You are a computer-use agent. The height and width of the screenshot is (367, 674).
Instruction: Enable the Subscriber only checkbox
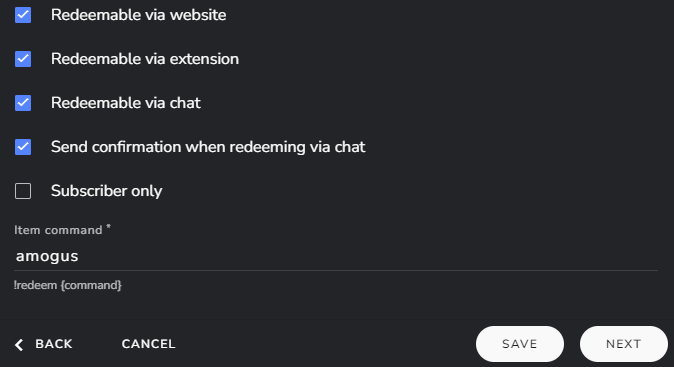[x=23, y=191]
